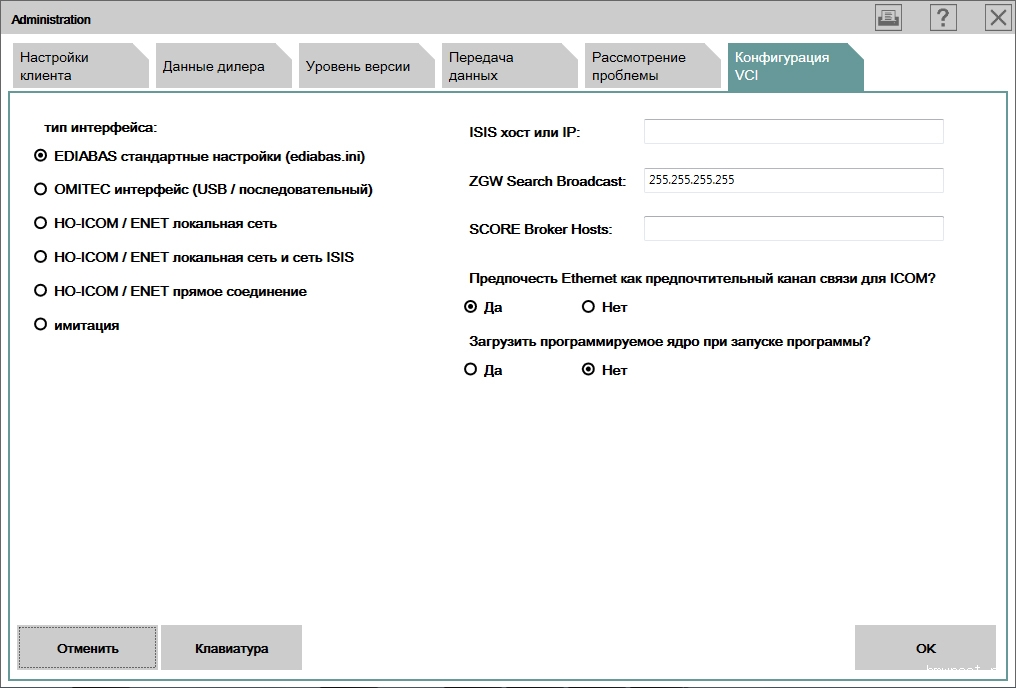The width and height of the screenshot is (1016, 688).
Task: Select HO-ICOM / ENET прямое соединение
Action: point(41,291)
